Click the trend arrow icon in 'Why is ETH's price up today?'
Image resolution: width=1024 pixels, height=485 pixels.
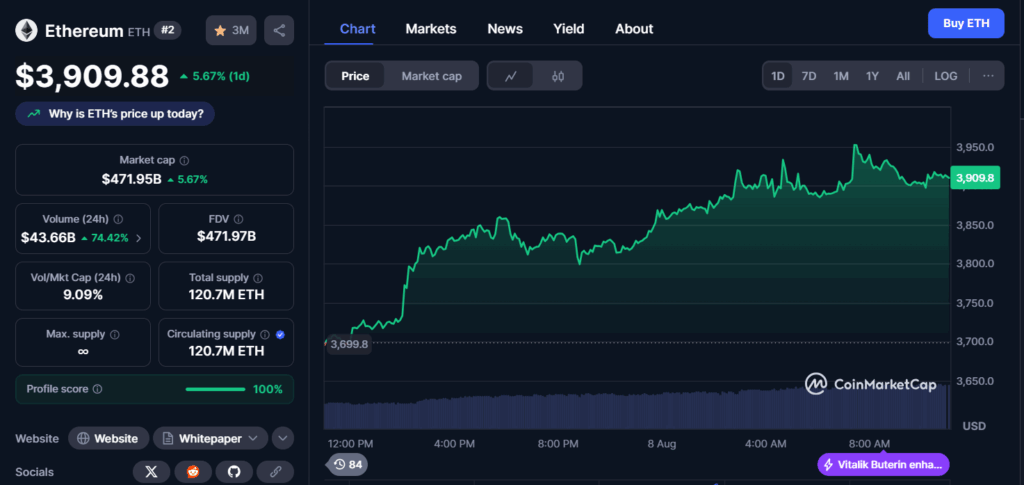pyautogui.click(x=33, y=114)
